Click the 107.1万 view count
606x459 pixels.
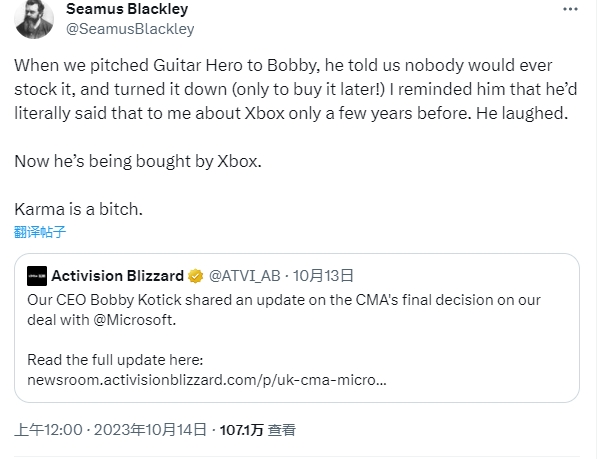pos(243,430)
